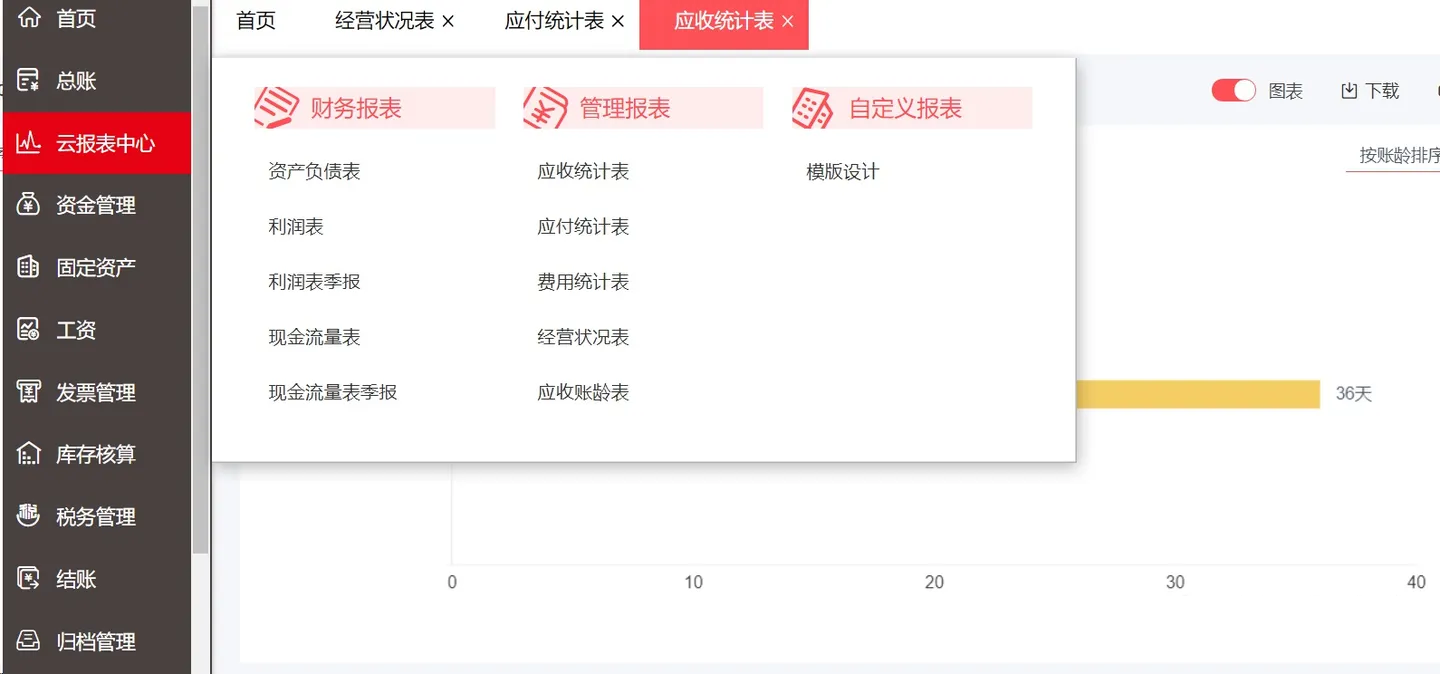Click the 发票管理 invoice icon
Screen dimensions: 1440x674
29,392
